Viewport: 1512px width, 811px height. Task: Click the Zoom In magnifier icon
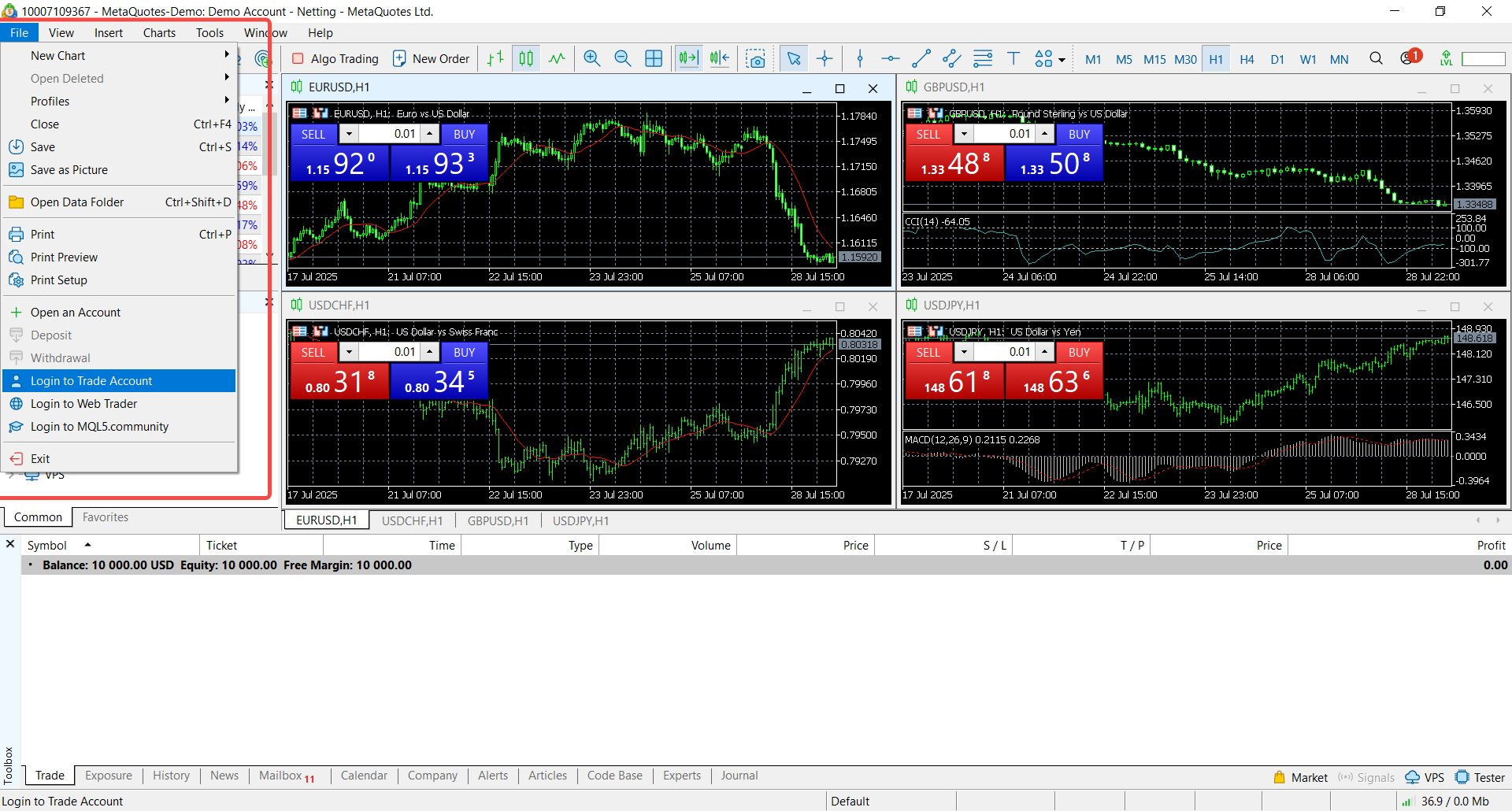pos(591,59)
